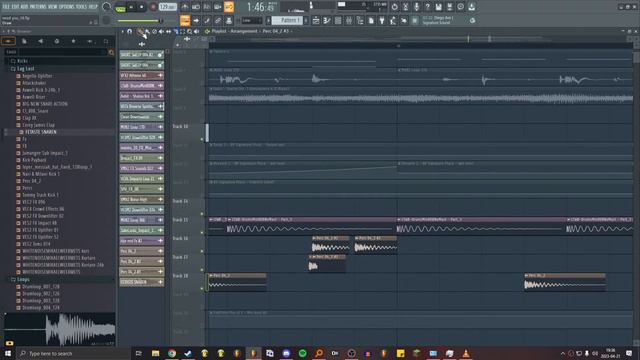Open the EDIT menu
This screenshot has width=640, height=360.
[x=16, y=7]
